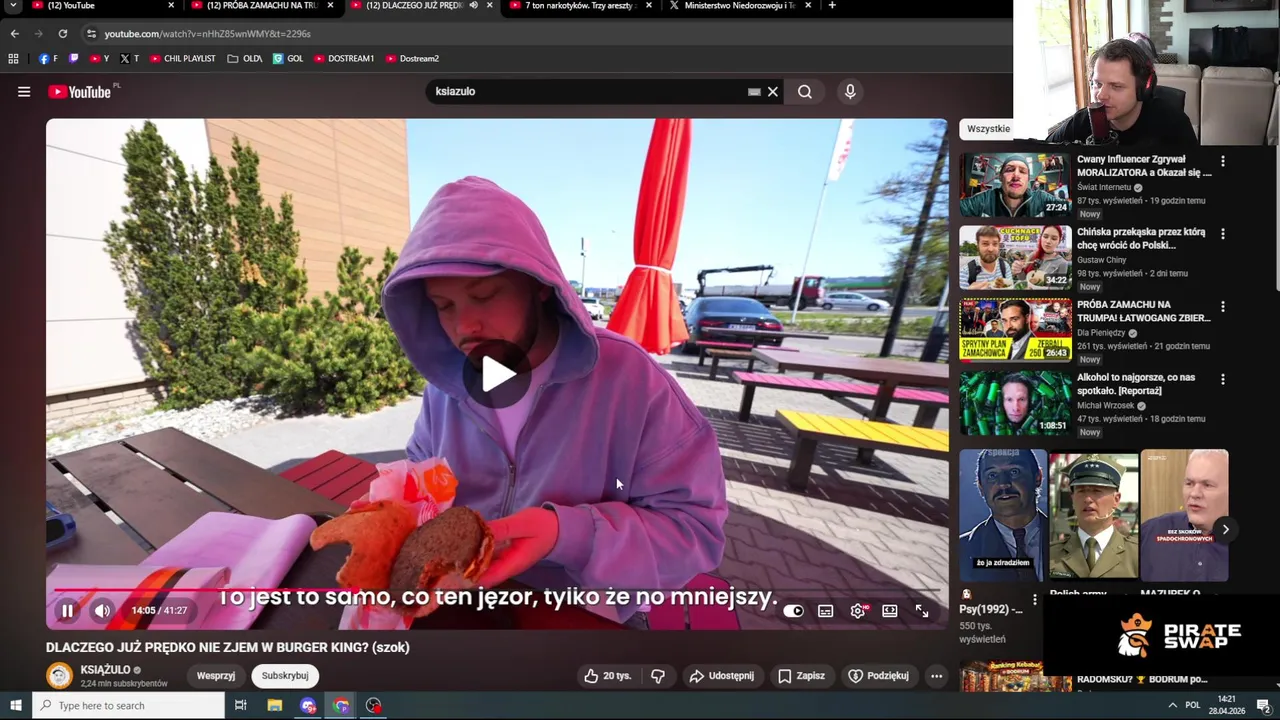Open the YouTube hamburger guide menu
This screenshot has height=720, width=1280.
pyautogui.click(x=24, y=92)
